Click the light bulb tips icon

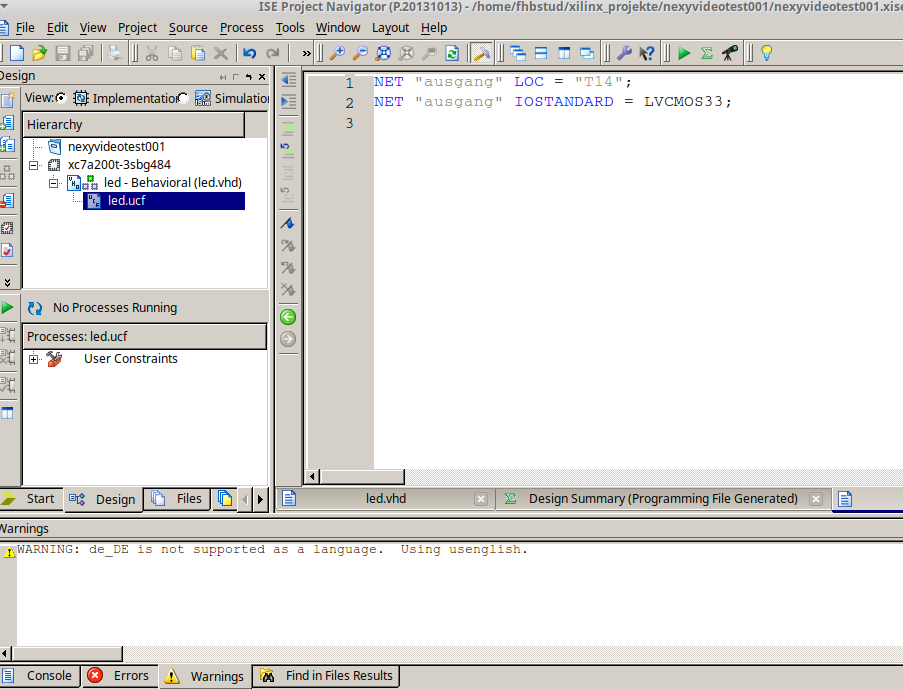click(x=767, y=53)
